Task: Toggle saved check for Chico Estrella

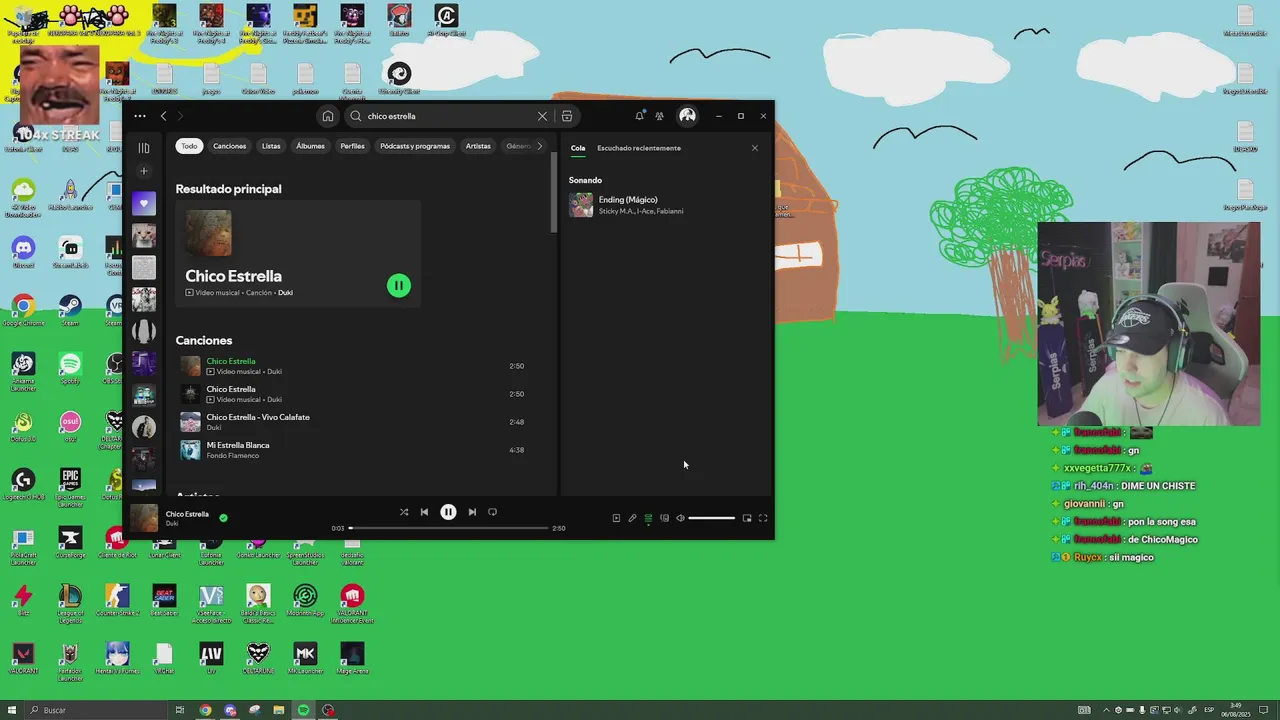Action: point(223,518)
